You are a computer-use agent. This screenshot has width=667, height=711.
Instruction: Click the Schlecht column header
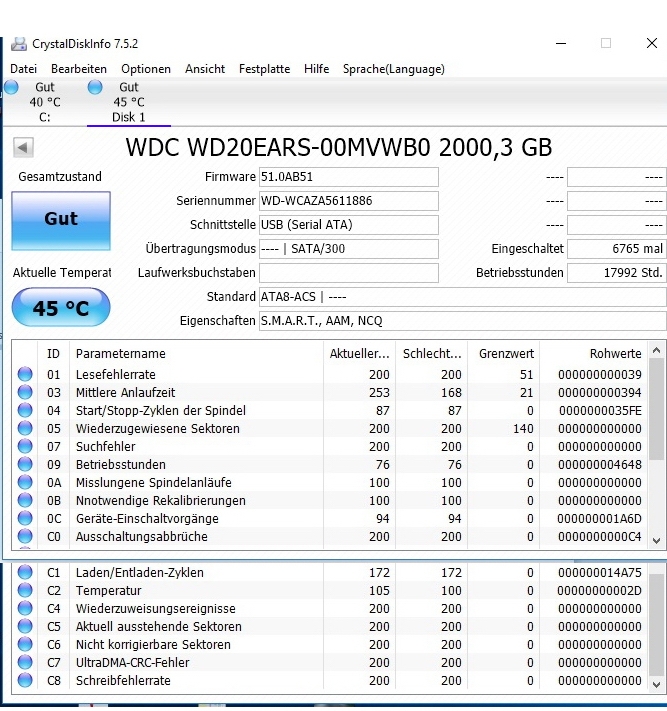pyautogui.click(x=432, y=354)
